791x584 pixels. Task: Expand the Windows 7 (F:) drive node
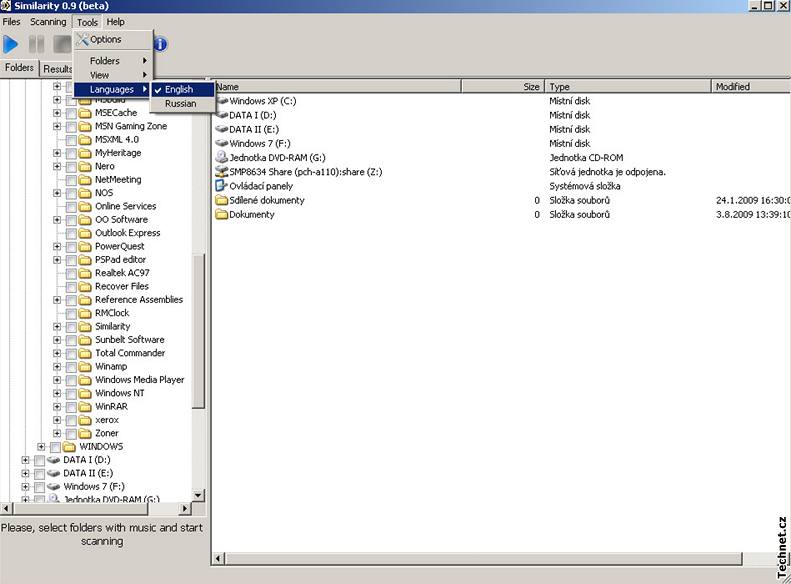pos(25,486)
